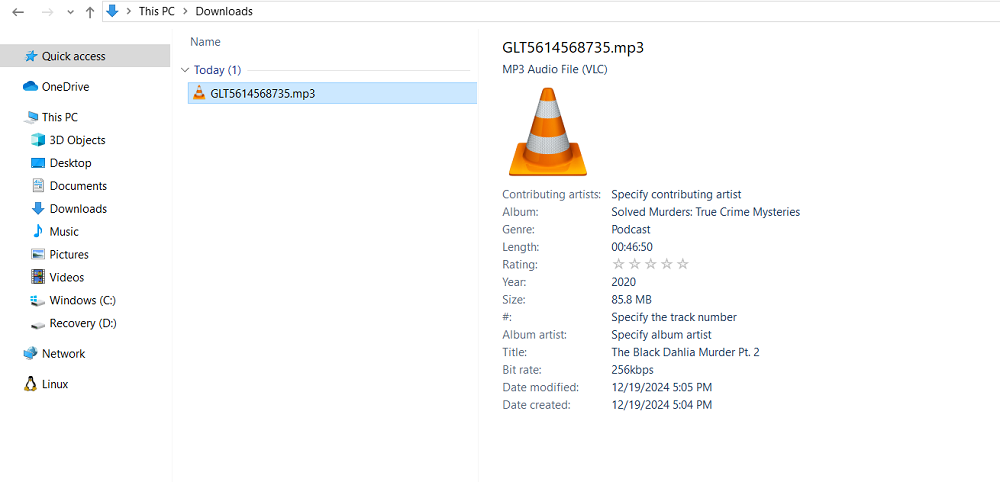Open the recent locations dropdown chevron

pyautogui.click(x=69, y=12)
